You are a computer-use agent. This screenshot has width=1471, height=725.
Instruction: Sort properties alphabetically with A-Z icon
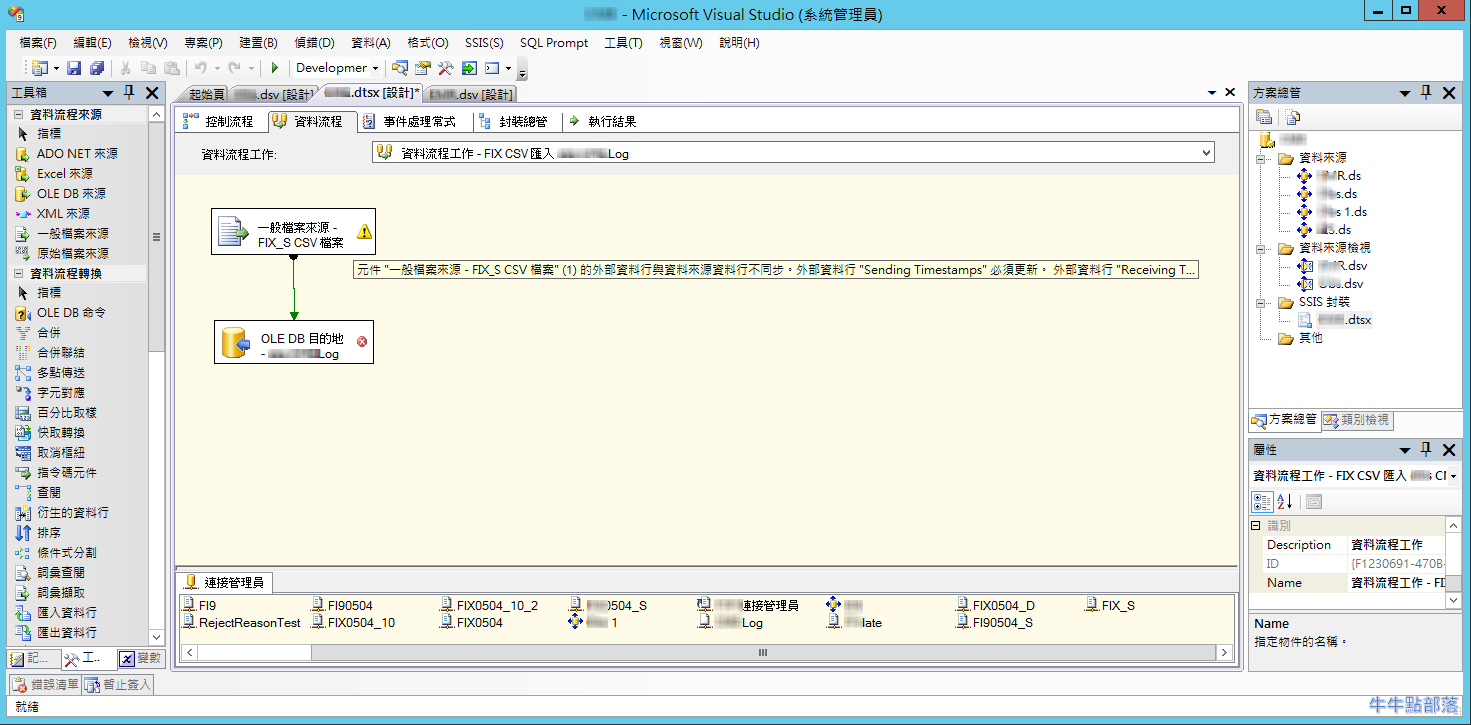tap(1285, 501)
